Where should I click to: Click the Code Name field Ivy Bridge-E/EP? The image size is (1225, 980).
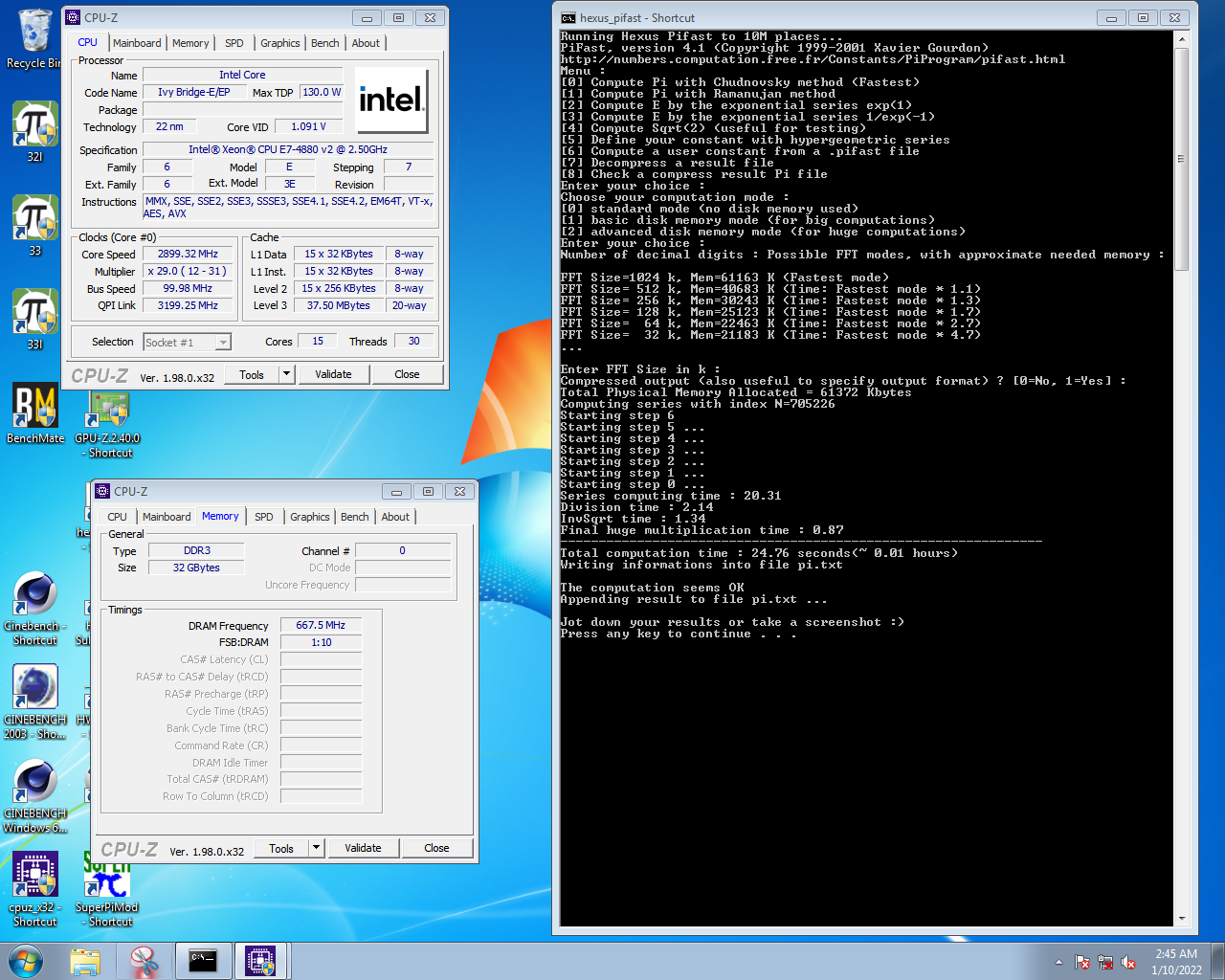(x=194, y=92)
